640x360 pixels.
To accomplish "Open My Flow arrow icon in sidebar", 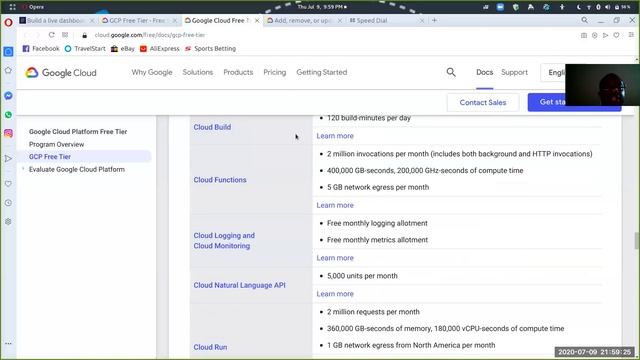I will coord(8,158).
